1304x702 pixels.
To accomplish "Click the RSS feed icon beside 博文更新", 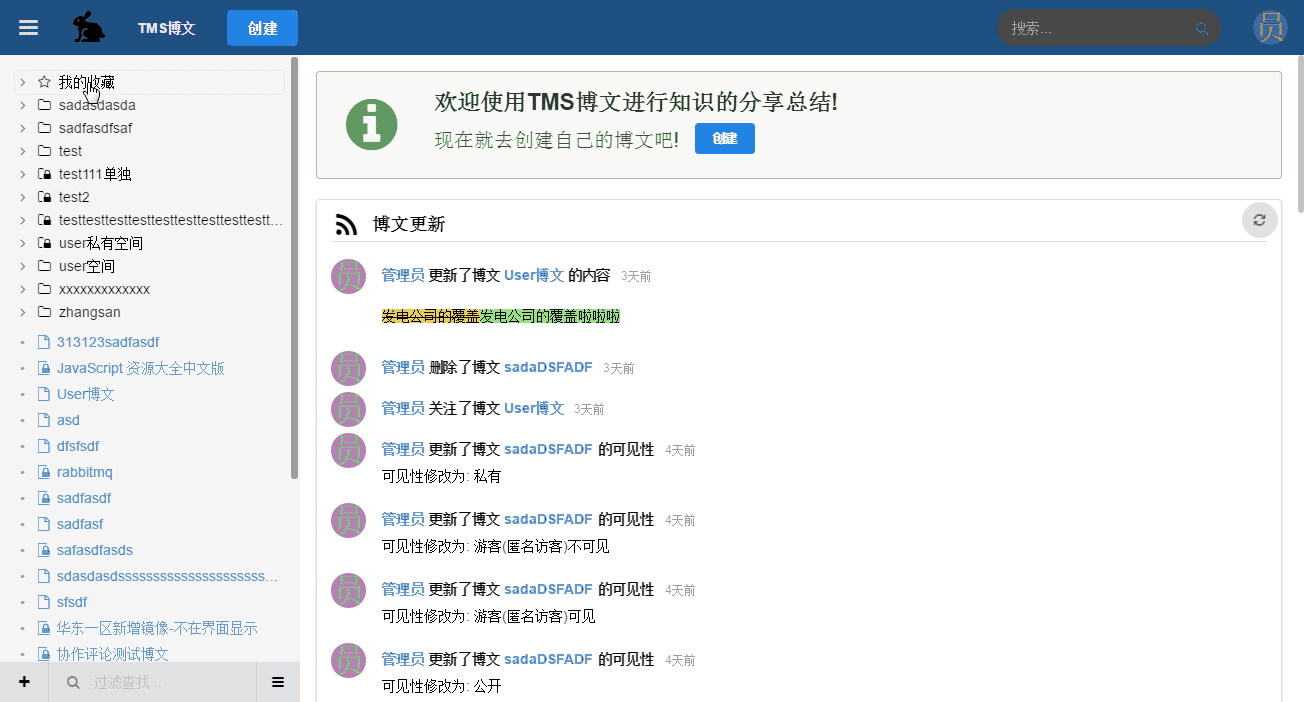I will click(x=346, y=225).
